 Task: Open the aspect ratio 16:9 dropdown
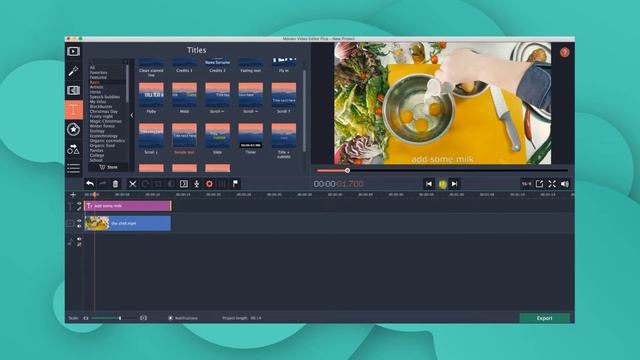pyautogui.click(x=527, y=184)
